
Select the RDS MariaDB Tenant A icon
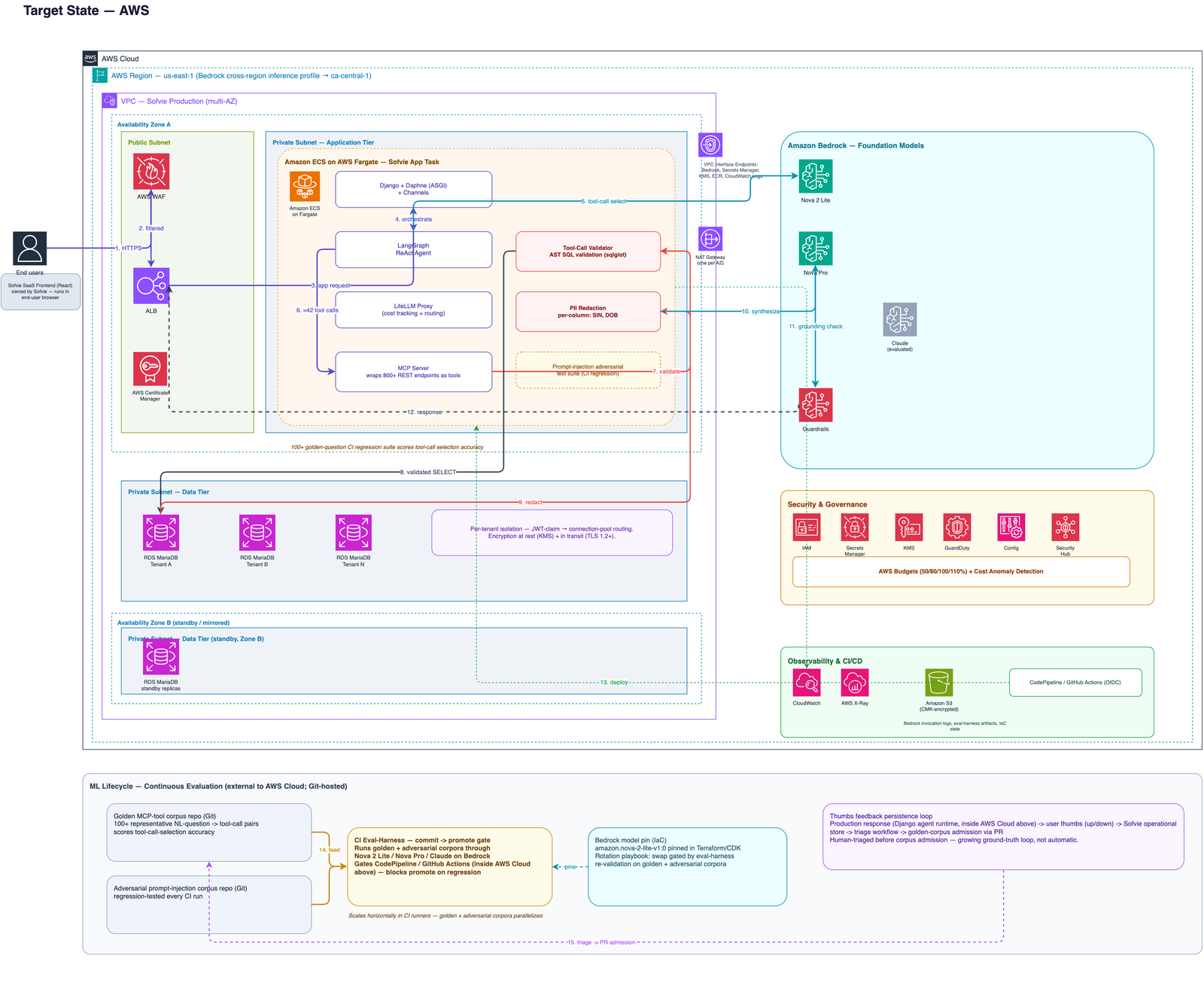[x=161, y=533]
